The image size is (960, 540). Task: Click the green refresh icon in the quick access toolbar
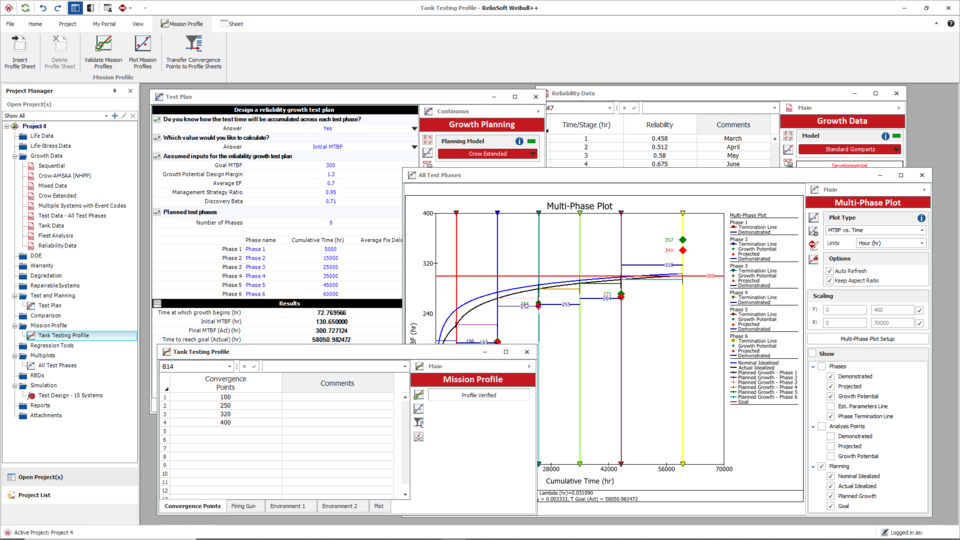tap(25, 8)
